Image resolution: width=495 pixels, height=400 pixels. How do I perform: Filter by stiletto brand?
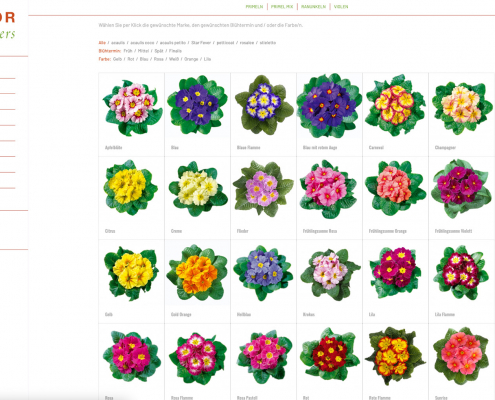click(268, 43)
